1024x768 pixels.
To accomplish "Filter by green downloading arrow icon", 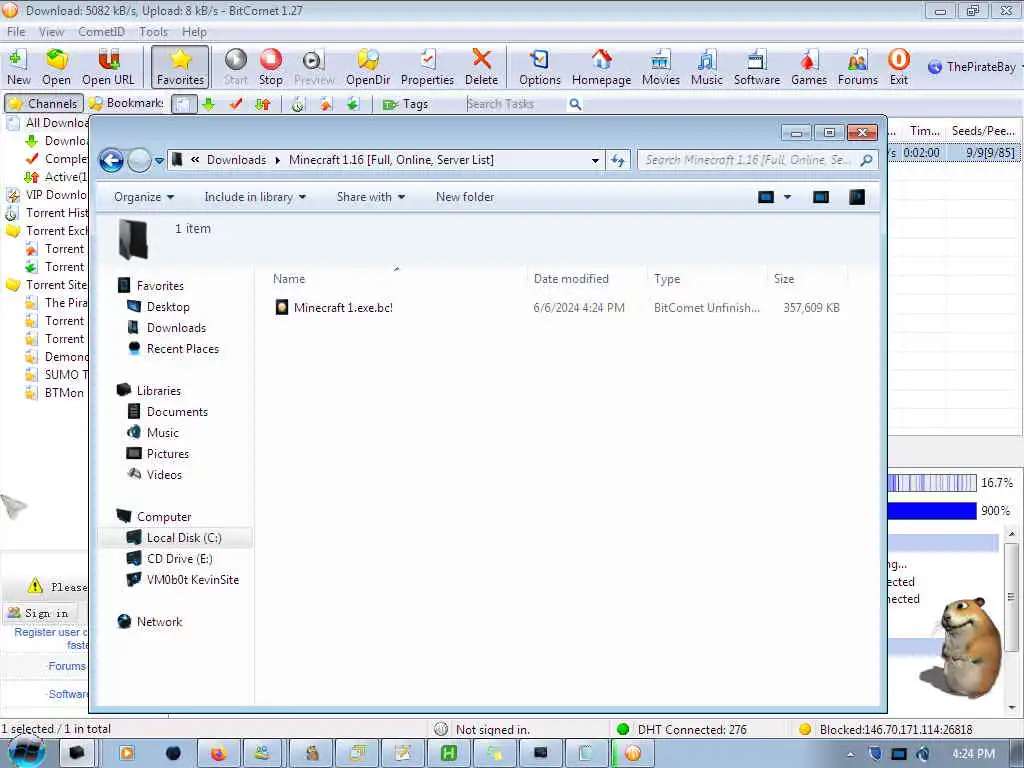I will [x=208, y=104].
